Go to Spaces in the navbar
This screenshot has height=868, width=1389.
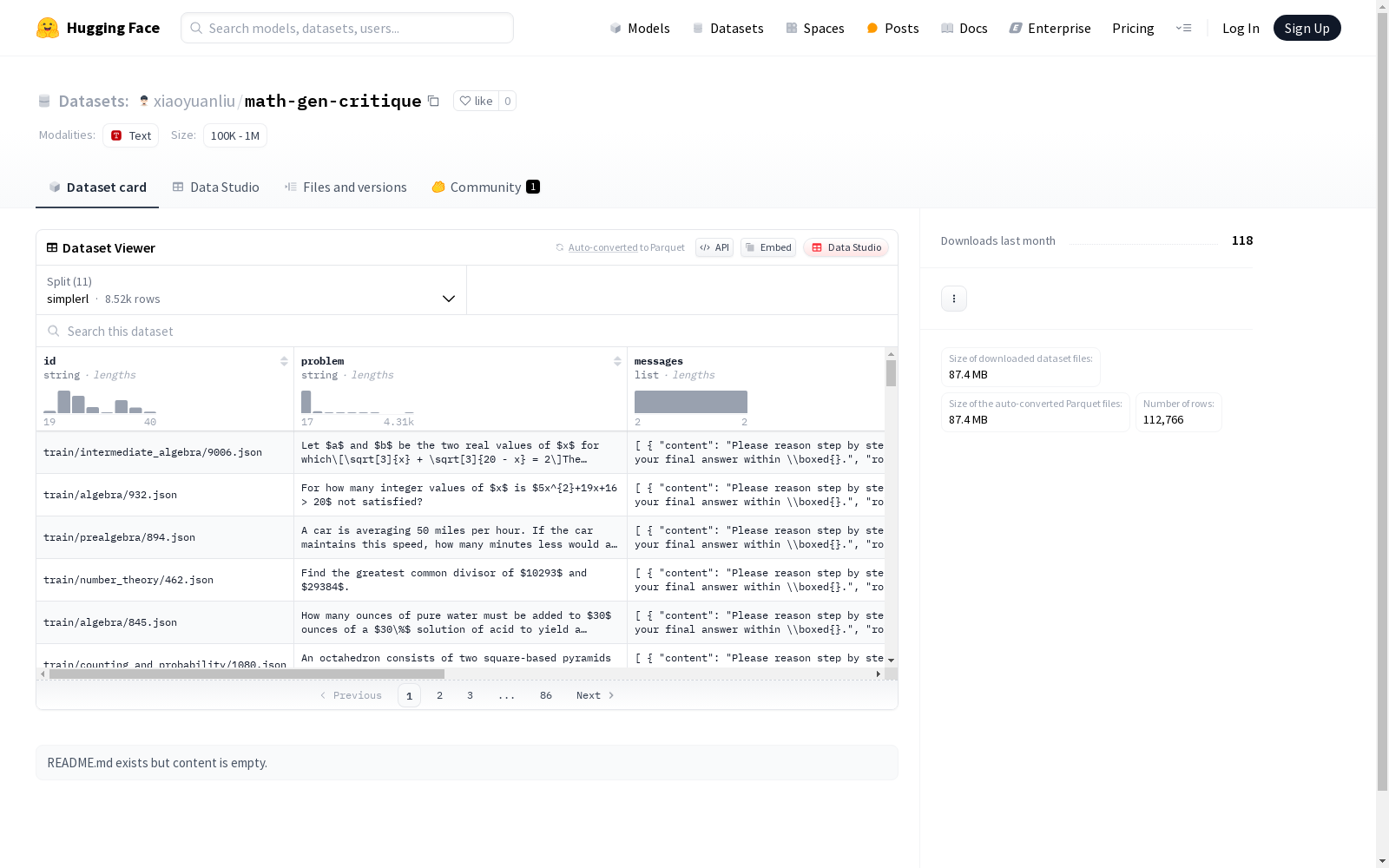click(x=814, y=28)
